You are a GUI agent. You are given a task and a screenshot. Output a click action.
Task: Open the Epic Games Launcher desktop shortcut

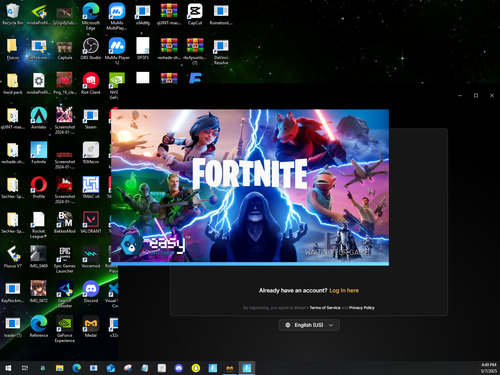click(x=65, y=260)
